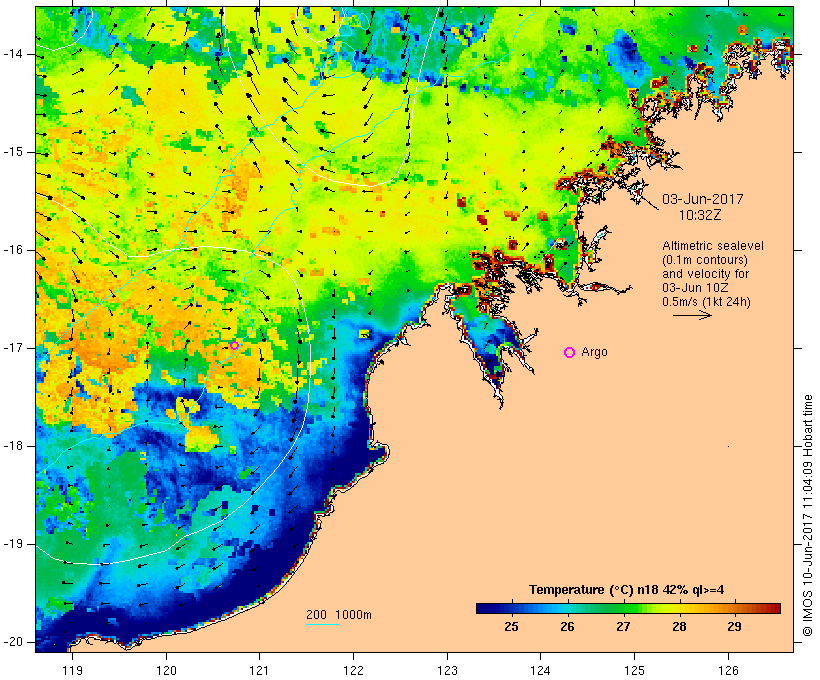Click the 'Altimetric sealevel' caption line

(713, 246)
